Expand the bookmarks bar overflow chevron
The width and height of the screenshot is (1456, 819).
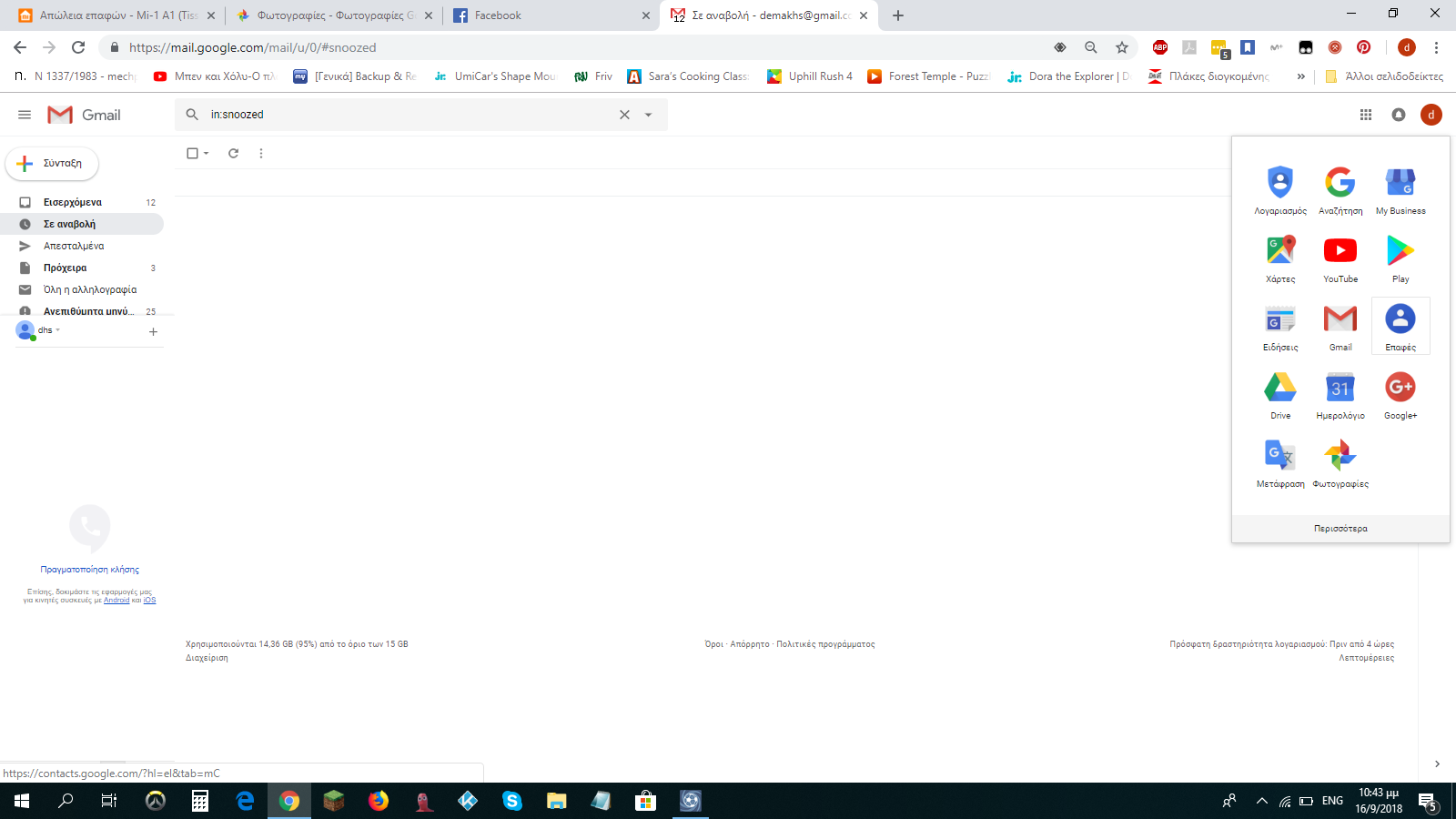tap(1301, 76)
